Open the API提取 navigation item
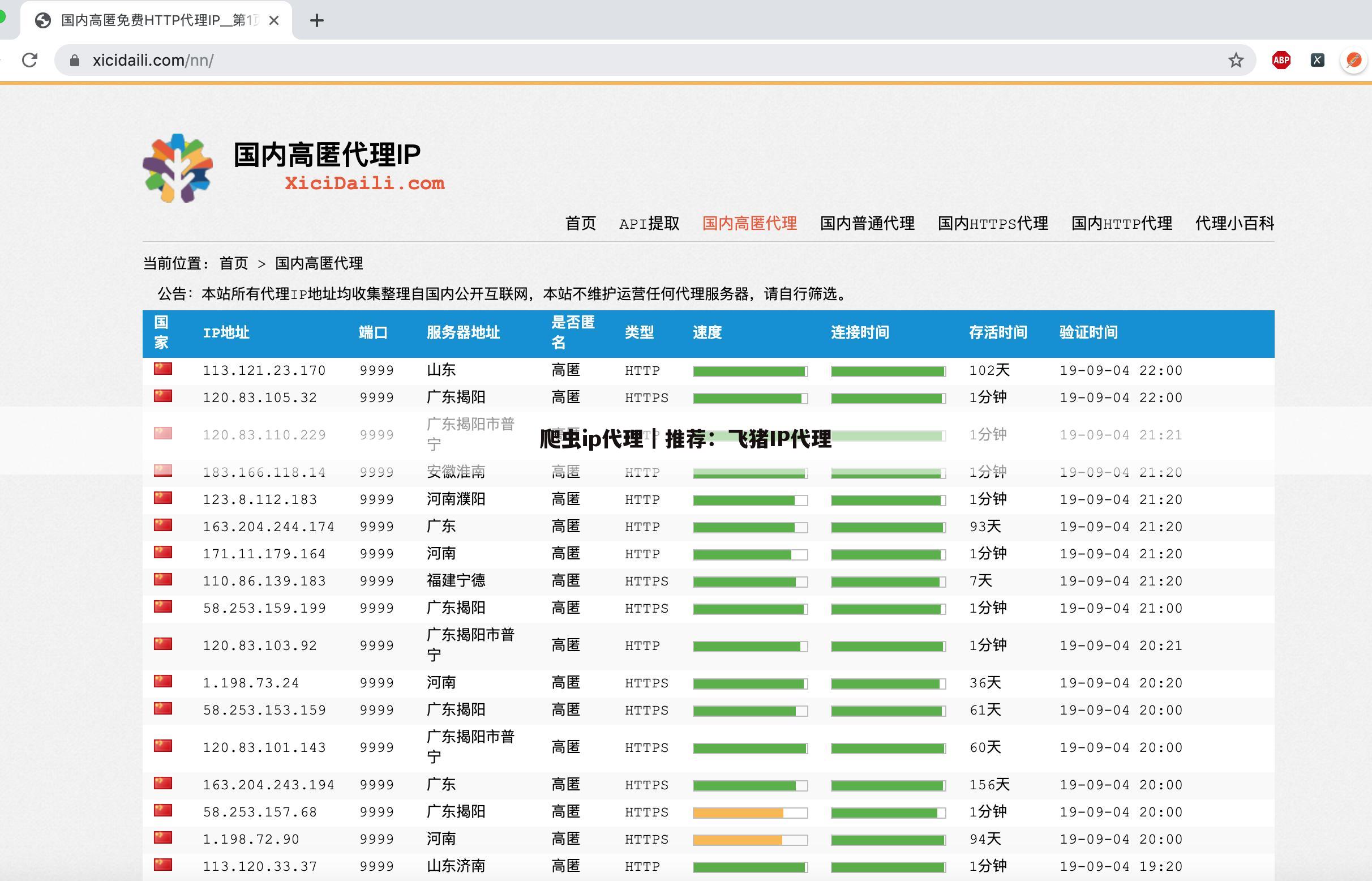Screen dimensions: 1372x881 tap(649, 223)
